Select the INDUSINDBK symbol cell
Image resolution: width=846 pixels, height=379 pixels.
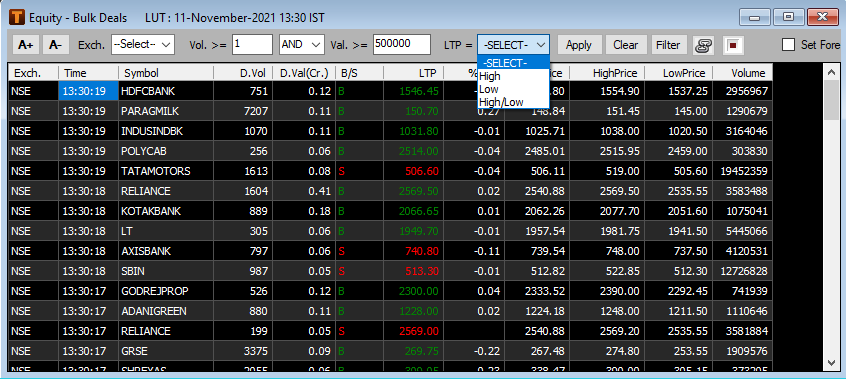[166, 131]
